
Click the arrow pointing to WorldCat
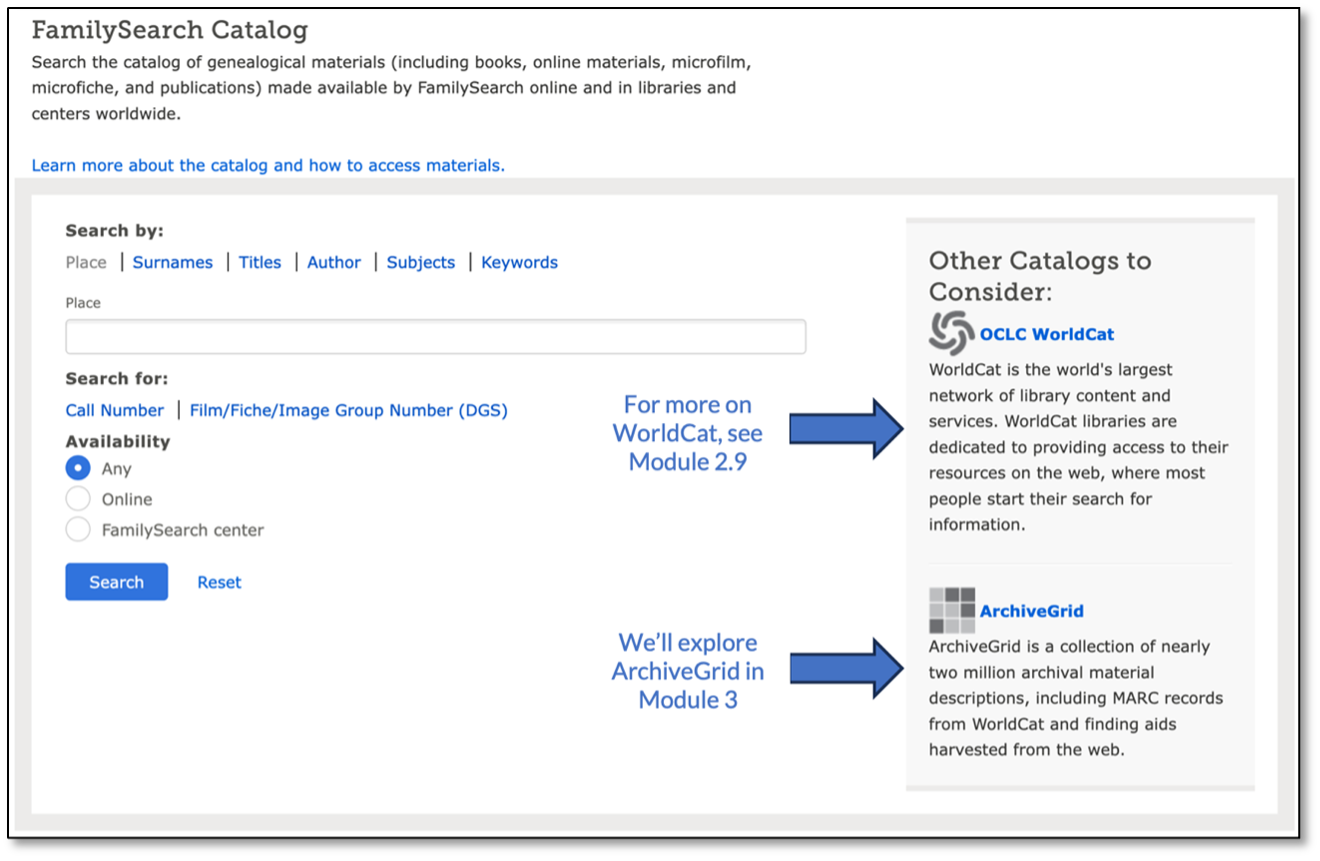tap(846, 429)
